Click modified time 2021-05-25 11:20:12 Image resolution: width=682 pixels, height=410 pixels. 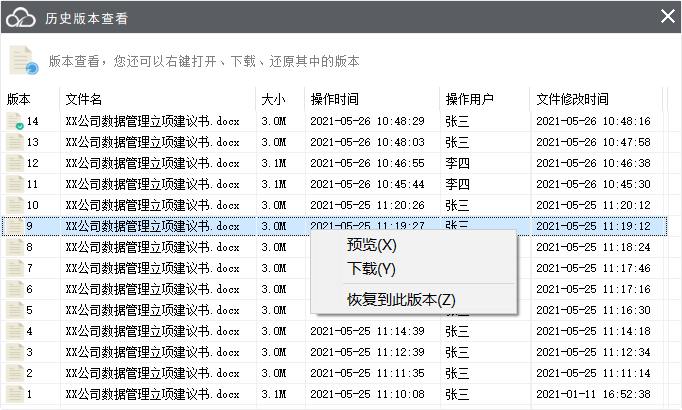pyautogui.click(x=593, y=205)
